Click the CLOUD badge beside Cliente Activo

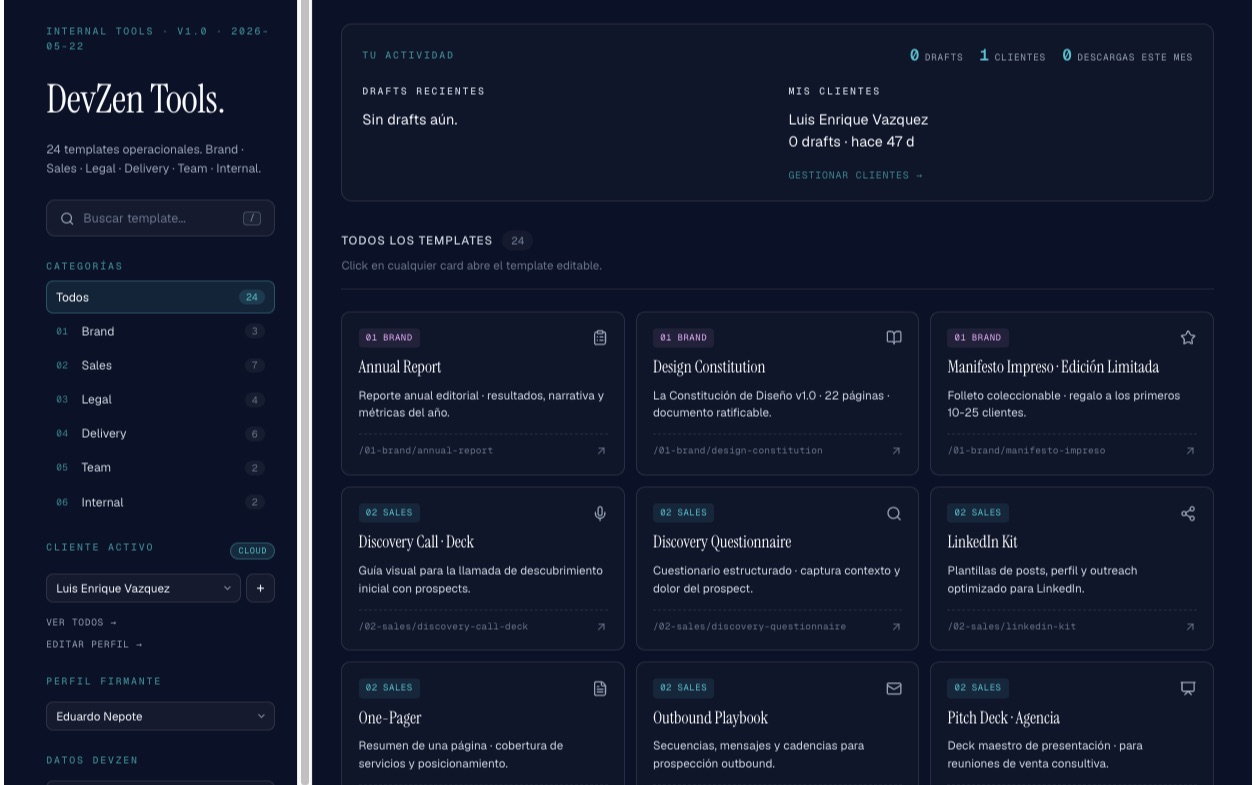coord(252,550)
